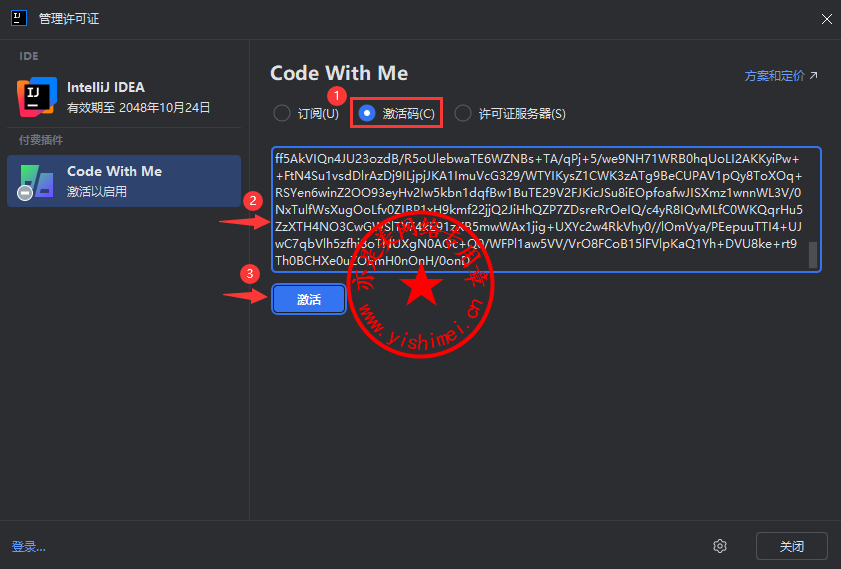Open the 登录... login link

(28, 546)
